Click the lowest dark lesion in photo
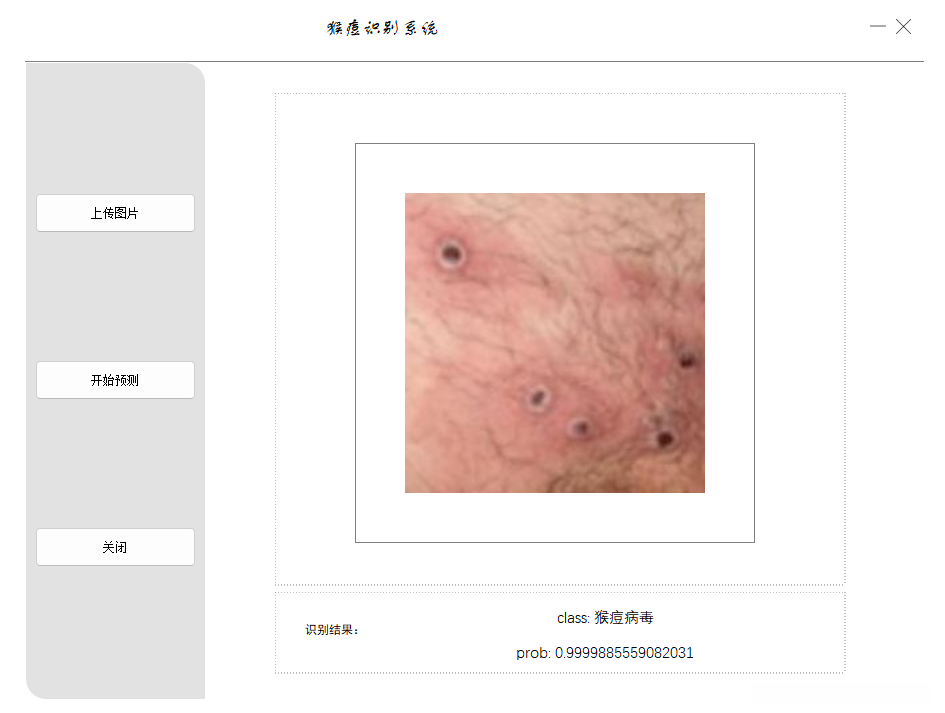 (x=664, y=438)
